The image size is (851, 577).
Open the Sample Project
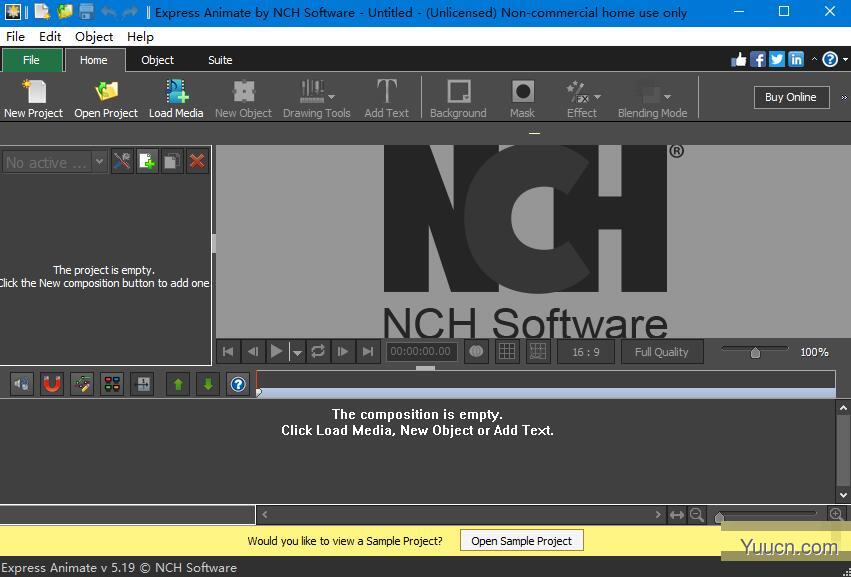[x=521, y=540]
